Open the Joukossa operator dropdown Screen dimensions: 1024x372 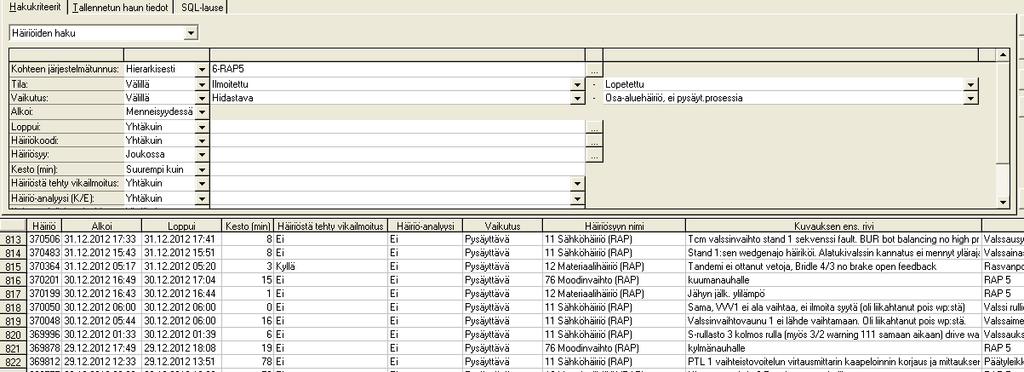(x=201, y=155)
